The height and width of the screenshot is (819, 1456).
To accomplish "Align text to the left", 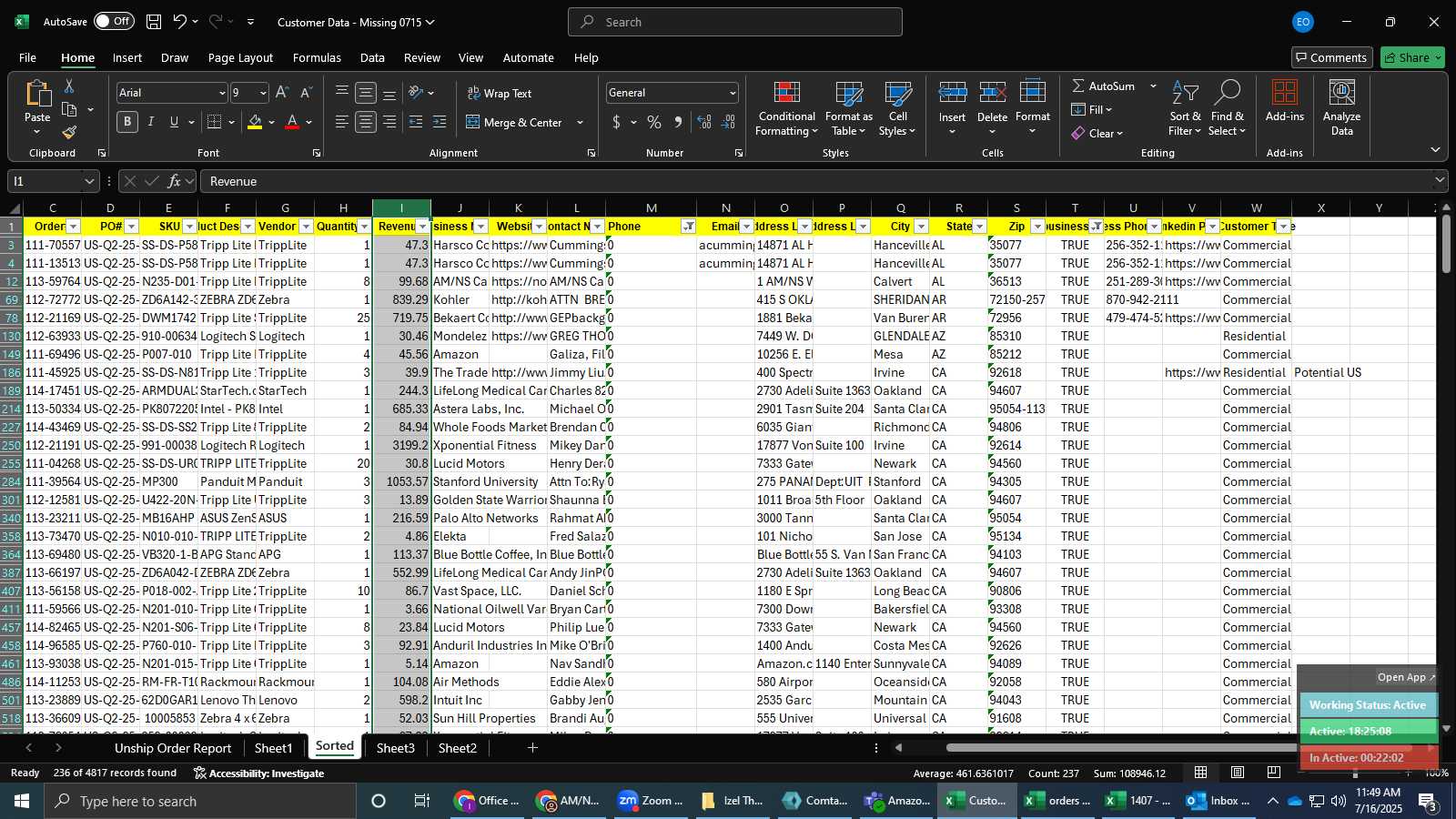I will pos(342,122).
